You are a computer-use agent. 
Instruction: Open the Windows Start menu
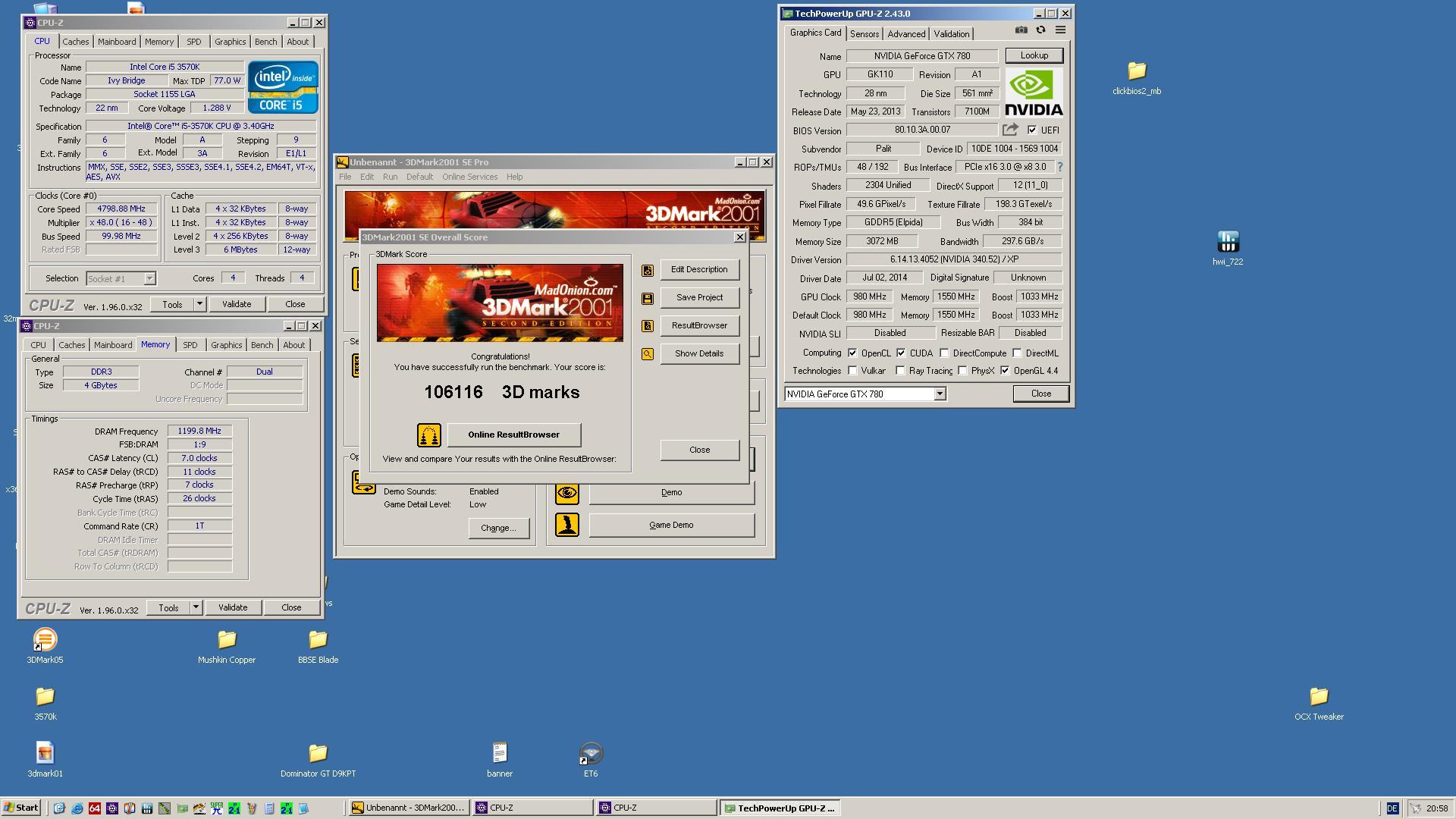pos(20,808)
